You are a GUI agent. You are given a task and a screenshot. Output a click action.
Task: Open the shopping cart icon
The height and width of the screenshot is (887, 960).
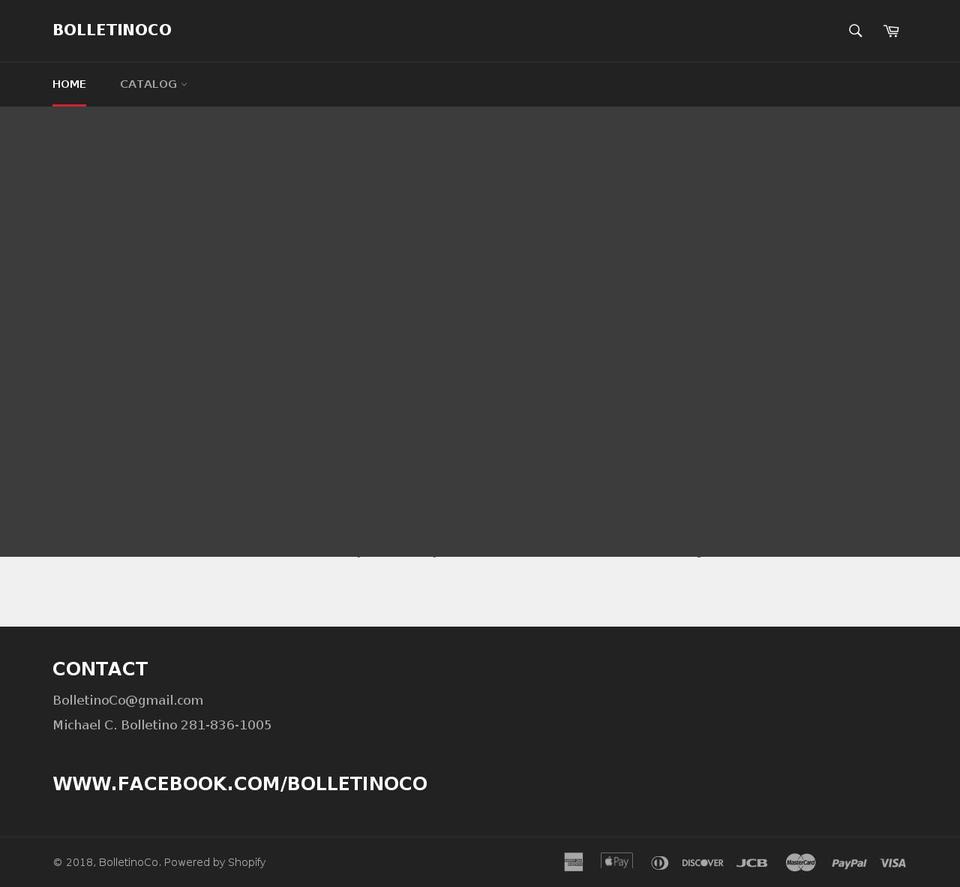pos(891,31)
